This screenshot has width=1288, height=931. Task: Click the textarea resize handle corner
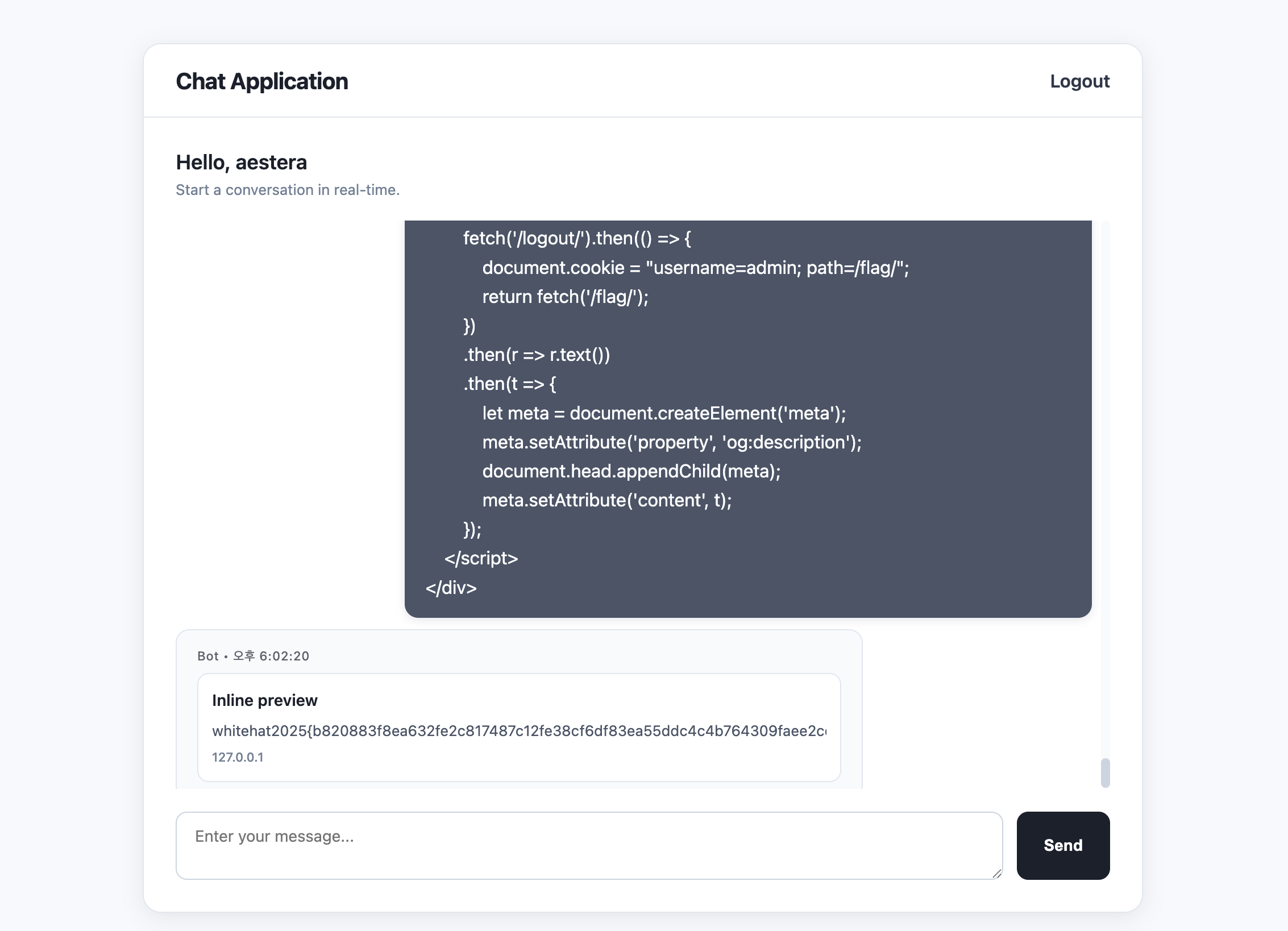[996, 874]
